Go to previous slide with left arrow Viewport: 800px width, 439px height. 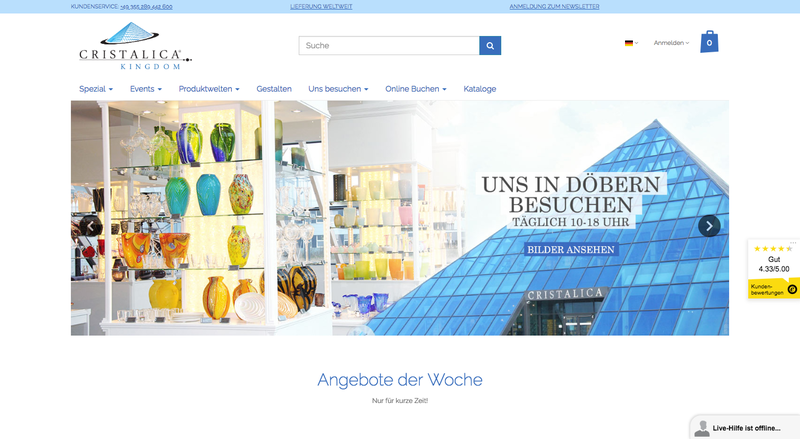coord(91,226)
